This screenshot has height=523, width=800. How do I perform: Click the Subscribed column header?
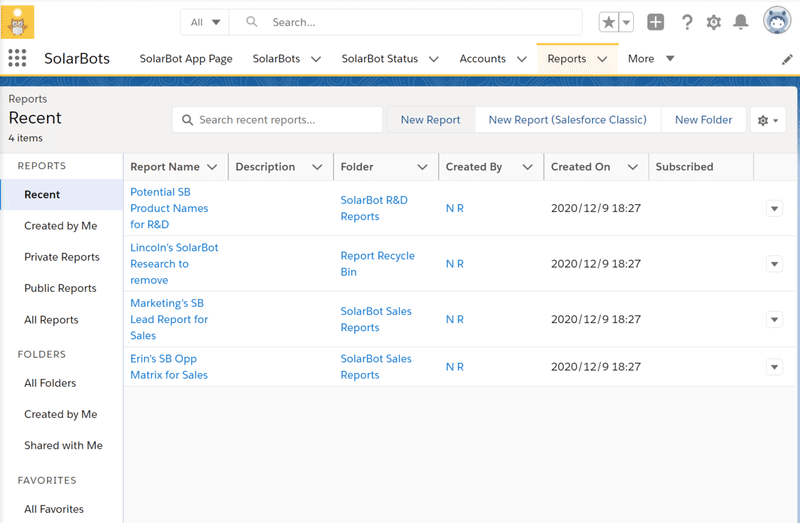pyautogui.click(x=684, y=167)
